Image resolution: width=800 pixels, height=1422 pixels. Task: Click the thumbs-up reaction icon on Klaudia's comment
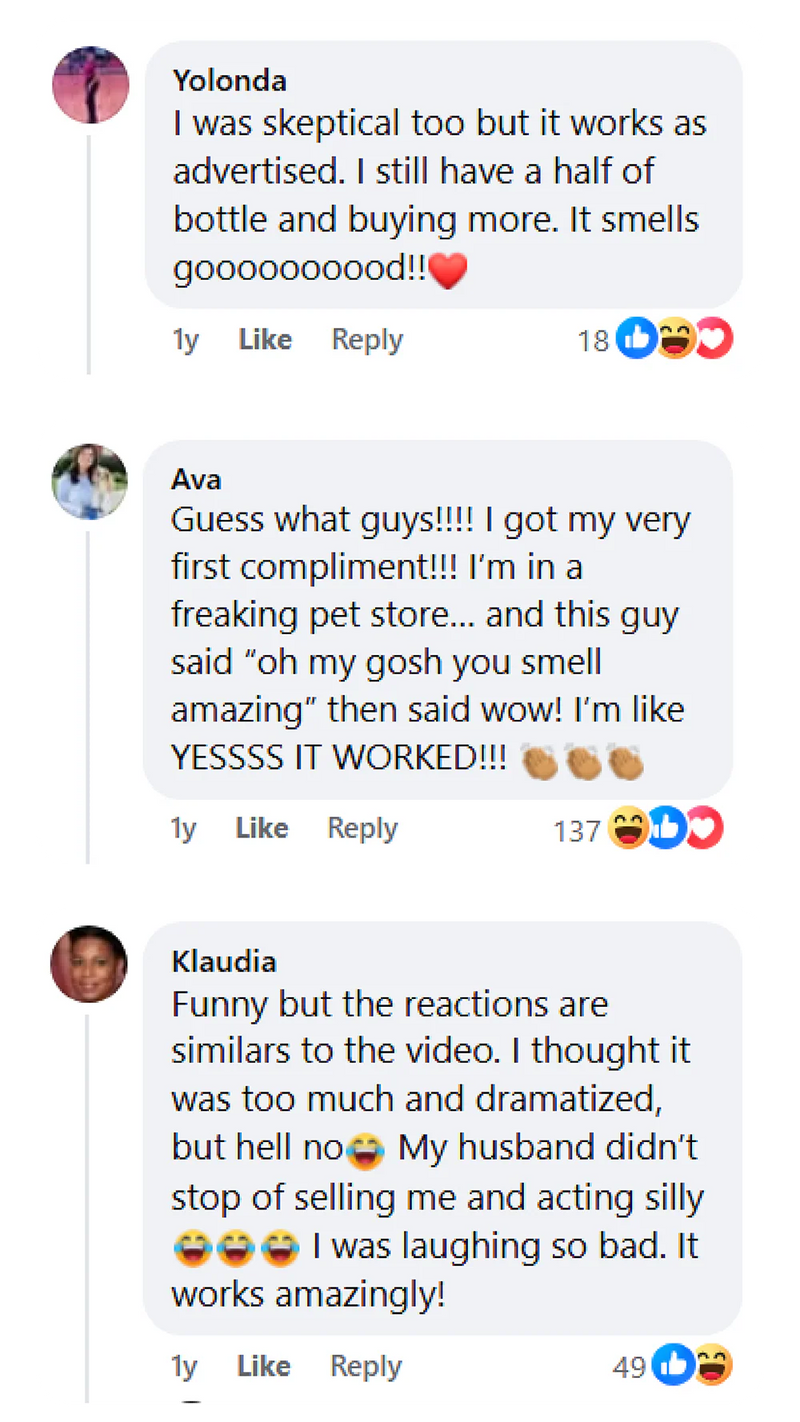point(672,1366)
